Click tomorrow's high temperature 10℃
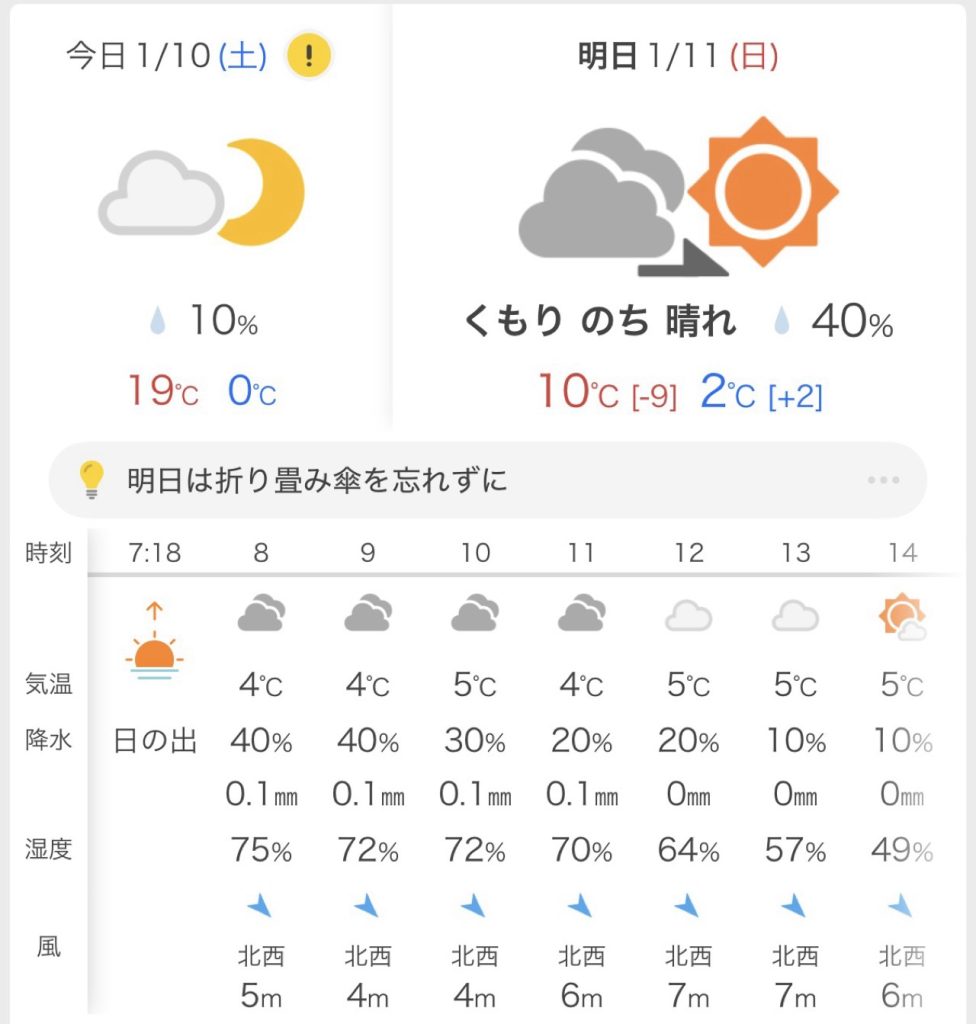 [x=579, y=391]
